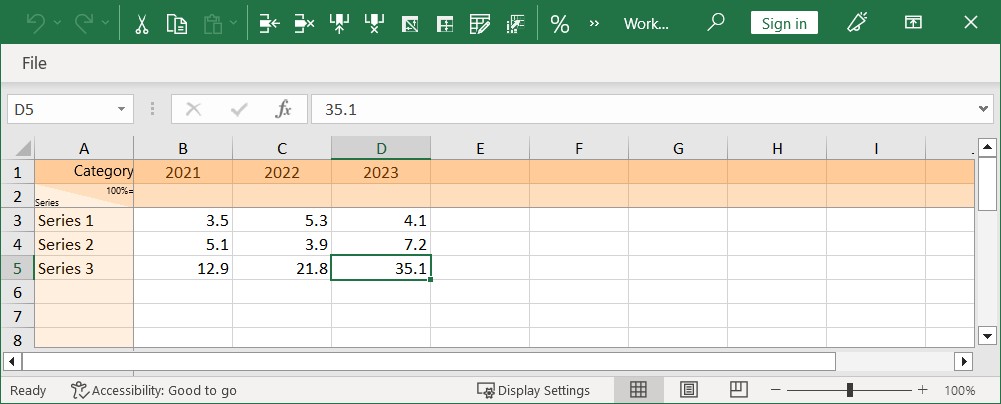
Task: Open the File menu
Action: click(34, 63)
